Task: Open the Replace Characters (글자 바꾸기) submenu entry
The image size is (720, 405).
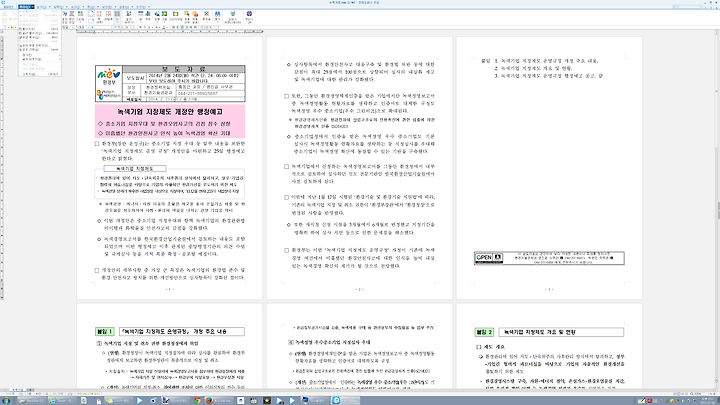Action: 39,59
